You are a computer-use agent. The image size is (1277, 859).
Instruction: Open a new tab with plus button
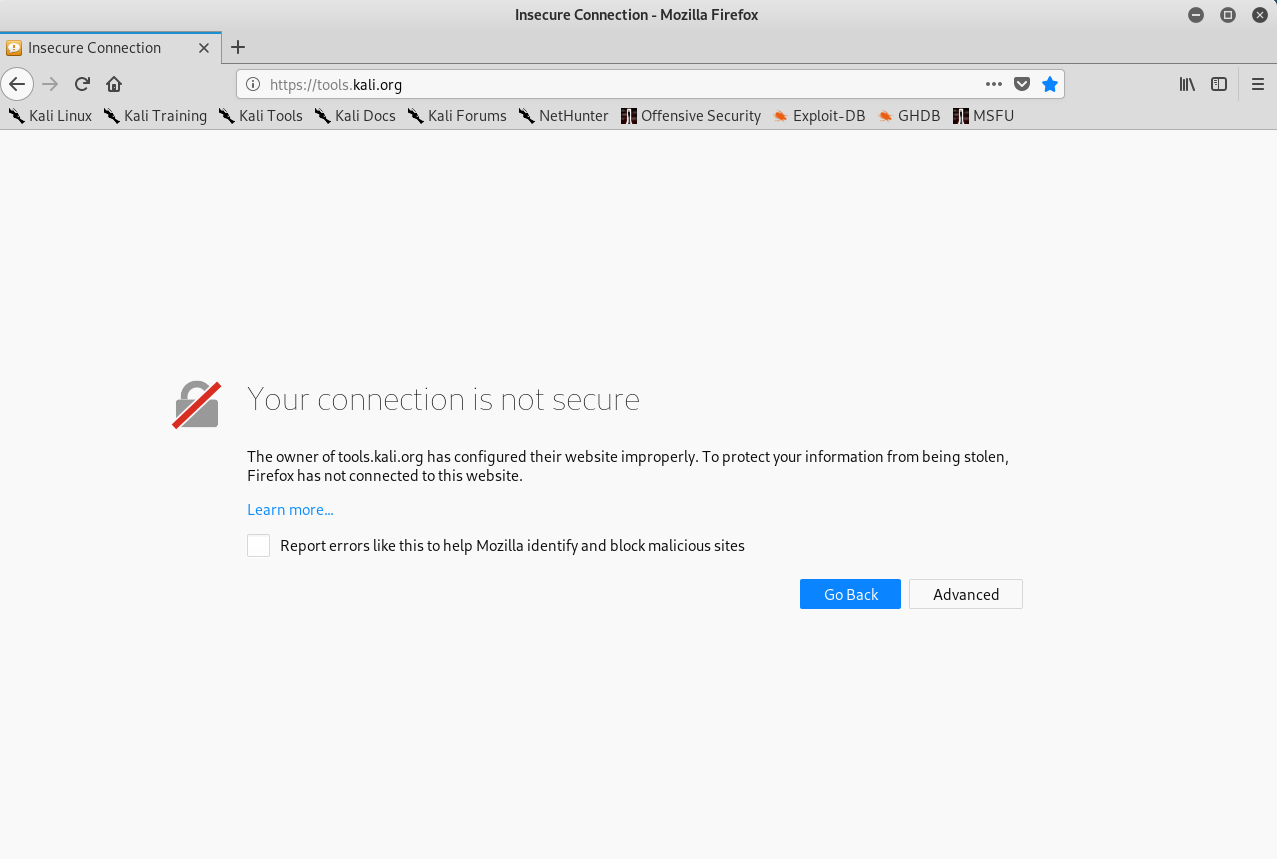238,47
